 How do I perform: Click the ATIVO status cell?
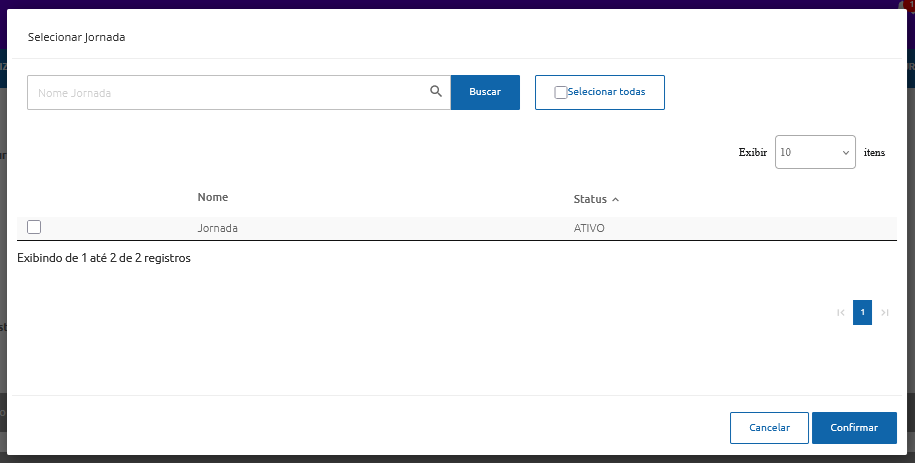click(x=589, y=228)
